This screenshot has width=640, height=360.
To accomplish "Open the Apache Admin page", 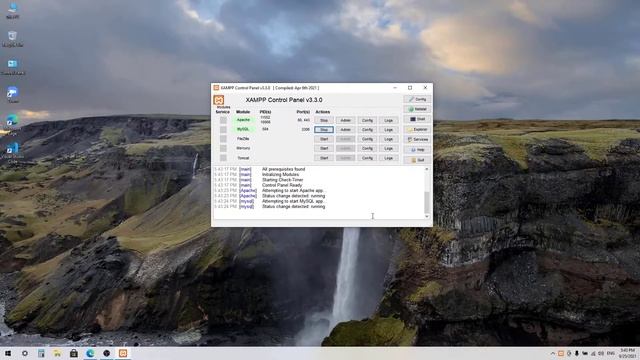I will click(345, 120).
